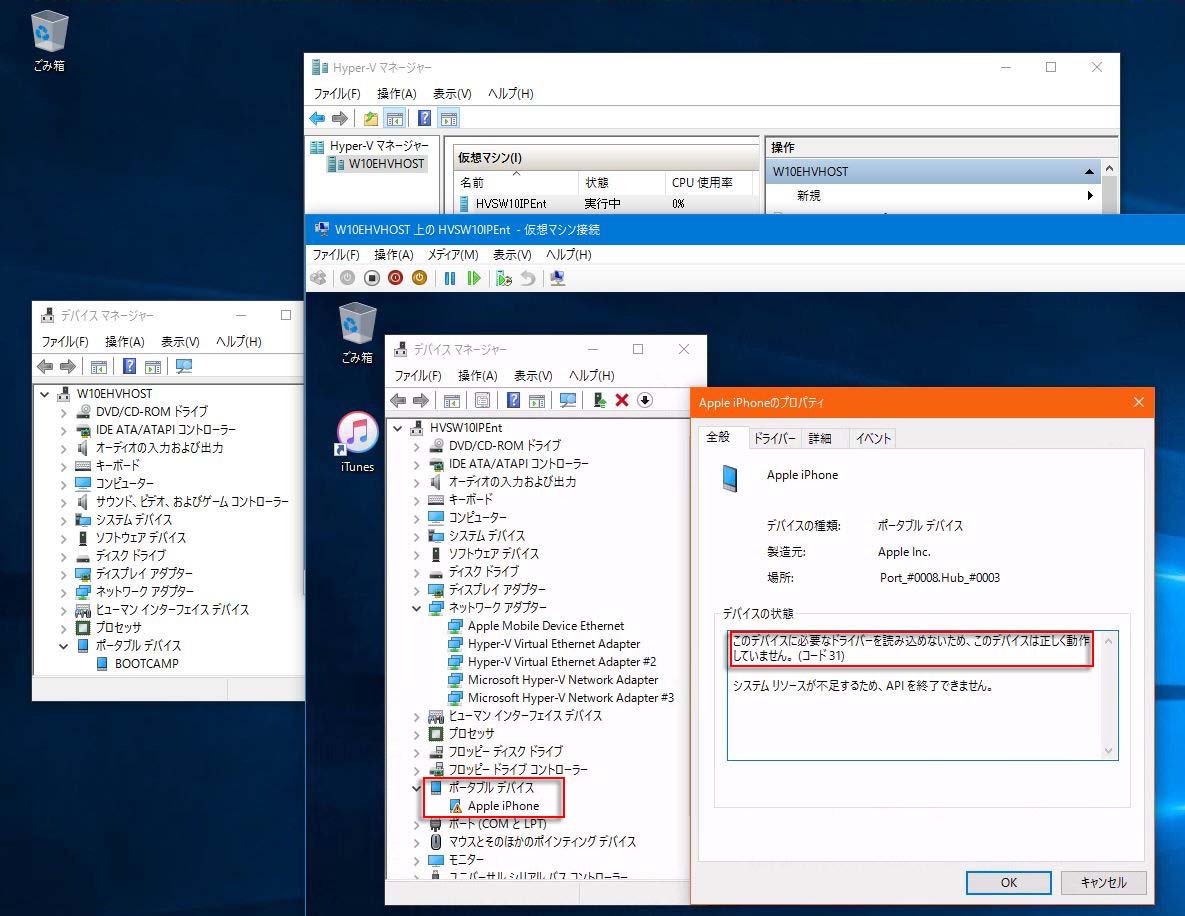This screenshot has width=1185, height=916.
Task: Toggle the action pane icon in the Hyper-V Manager toolbar
Action: [x=449, y=118]
